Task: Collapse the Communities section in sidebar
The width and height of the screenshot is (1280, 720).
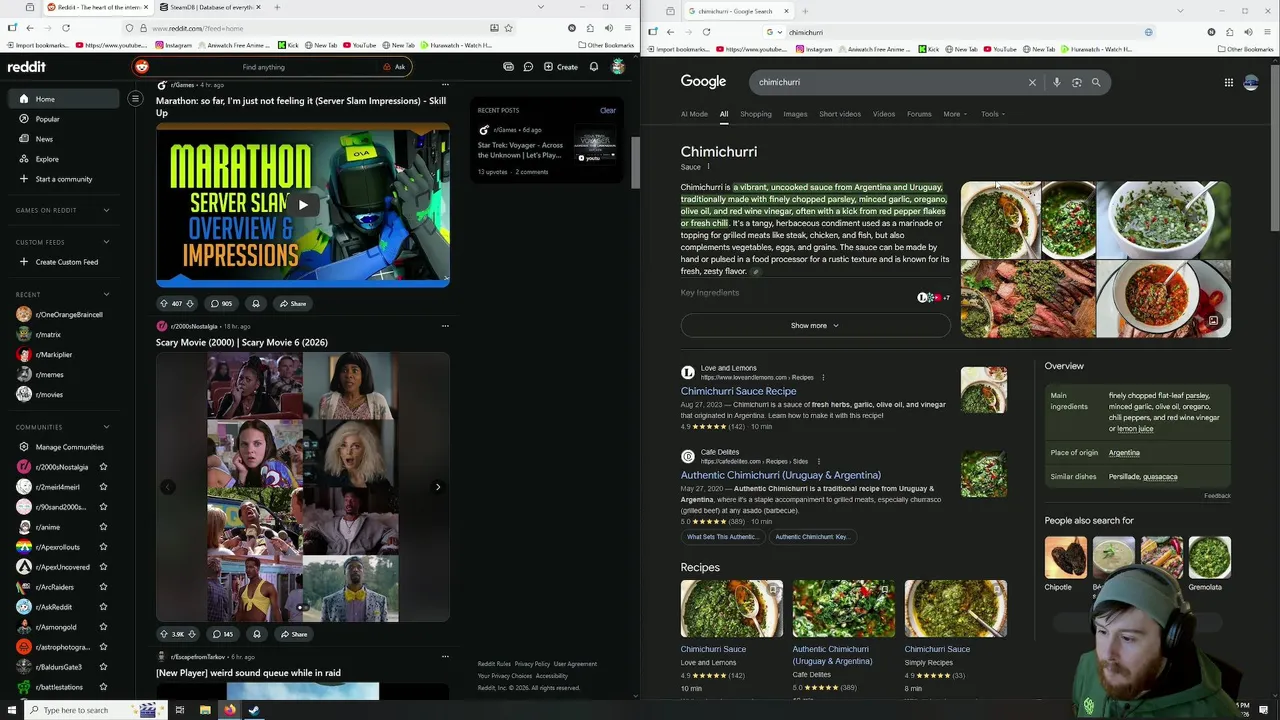Action: (106, 427)
